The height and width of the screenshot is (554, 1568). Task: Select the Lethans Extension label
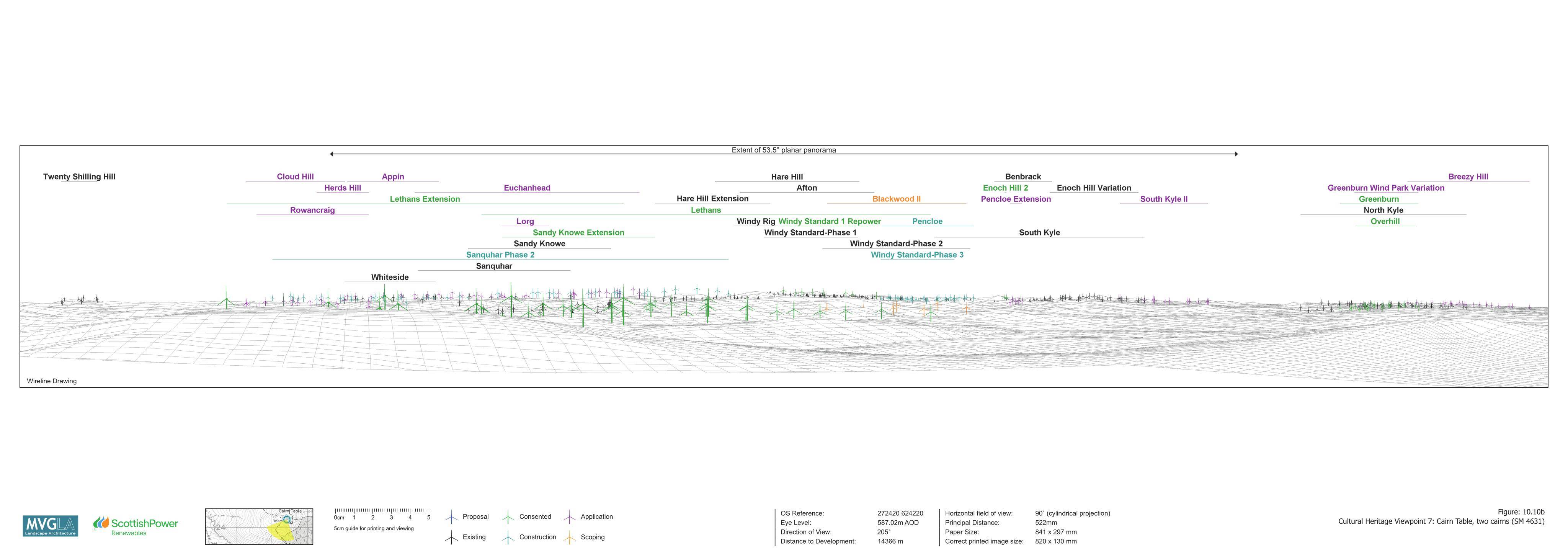[x=425, y=199]
